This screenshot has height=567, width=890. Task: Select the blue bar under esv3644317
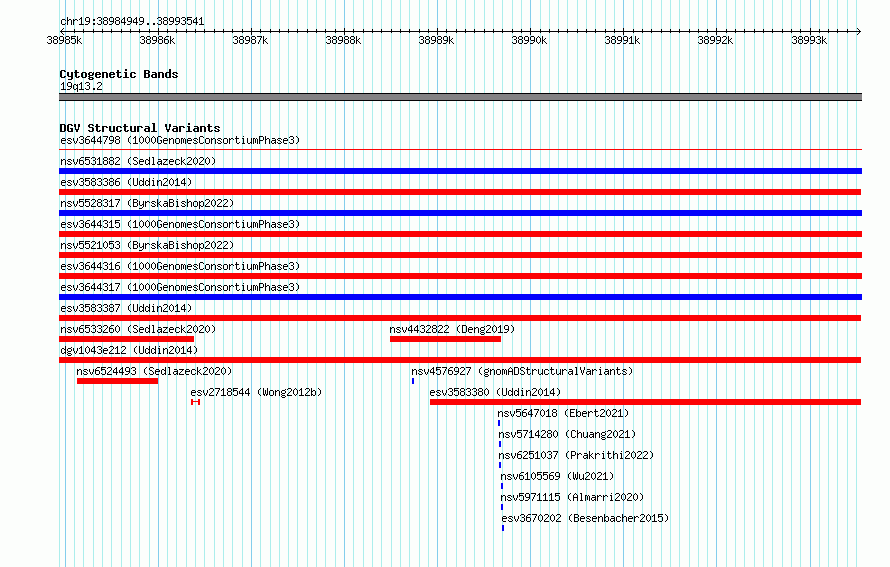click(460, 297)
